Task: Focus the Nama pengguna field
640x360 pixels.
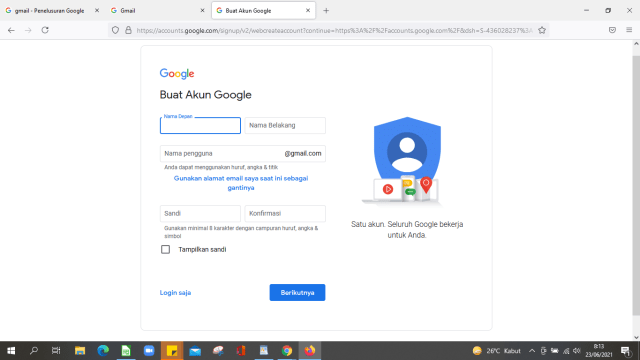Action: pos(242,153)
